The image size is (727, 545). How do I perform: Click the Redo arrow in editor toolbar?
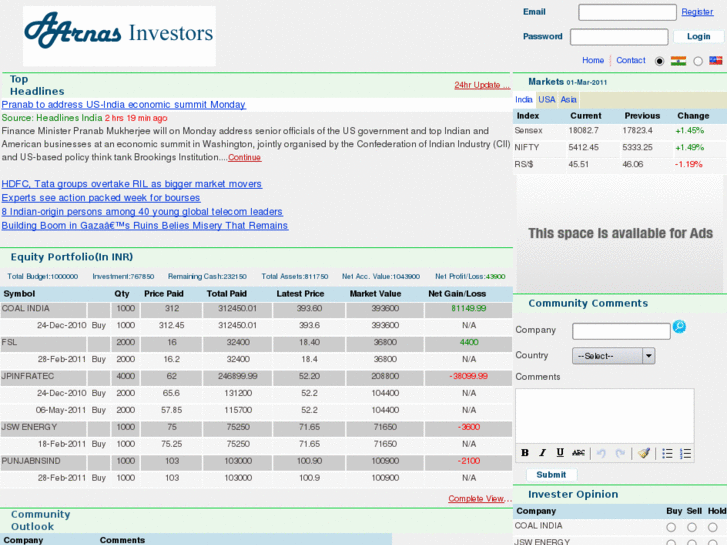point(620,453)
